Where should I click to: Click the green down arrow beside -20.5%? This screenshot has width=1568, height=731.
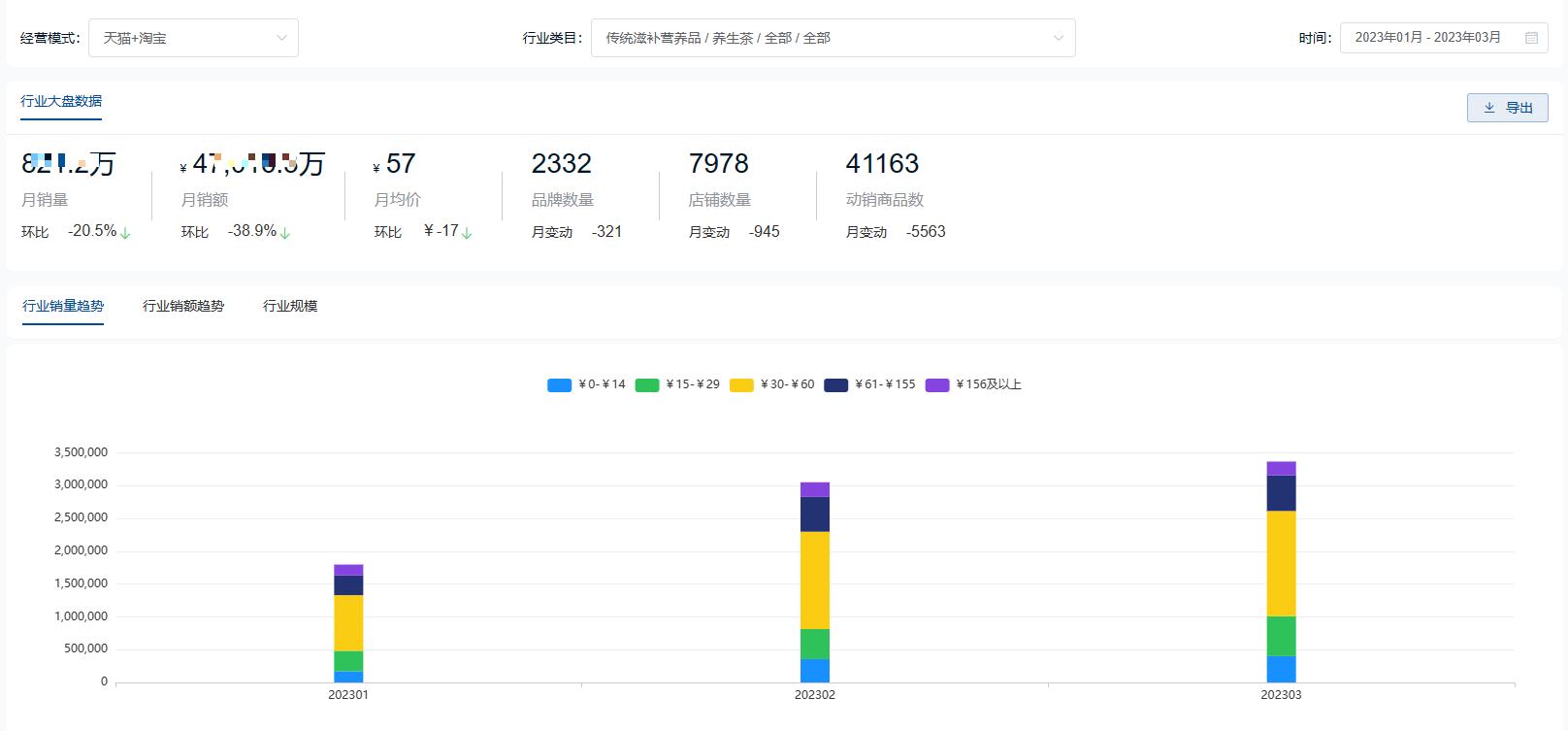pyautogui.click(x=125, y=233)
